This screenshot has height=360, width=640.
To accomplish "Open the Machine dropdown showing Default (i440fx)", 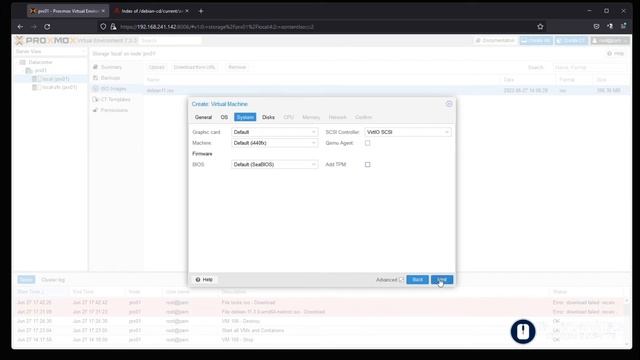I will click(x=274, y=143).
